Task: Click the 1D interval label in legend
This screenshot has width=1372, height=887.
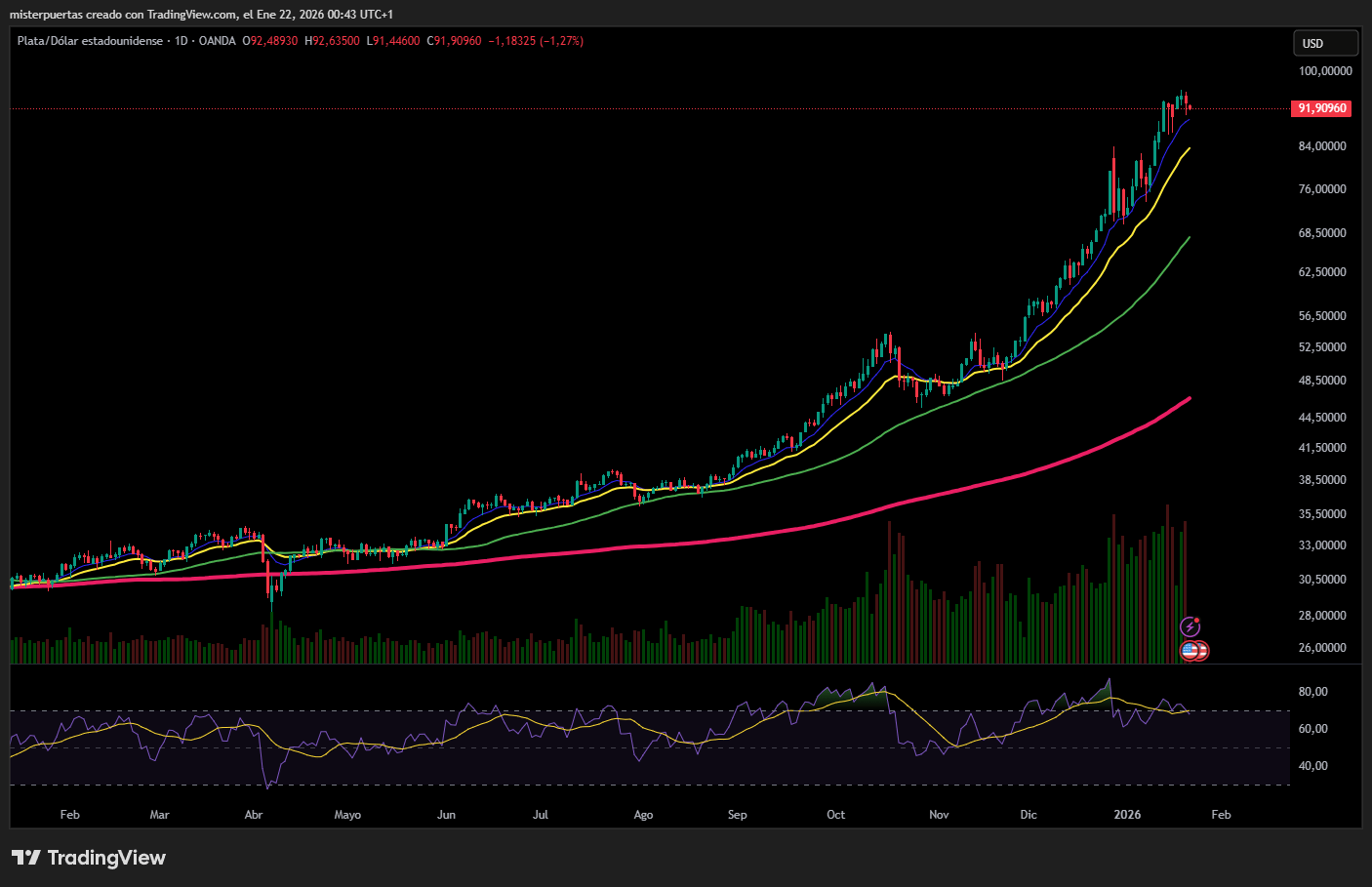Action: (x=182, y=41)
